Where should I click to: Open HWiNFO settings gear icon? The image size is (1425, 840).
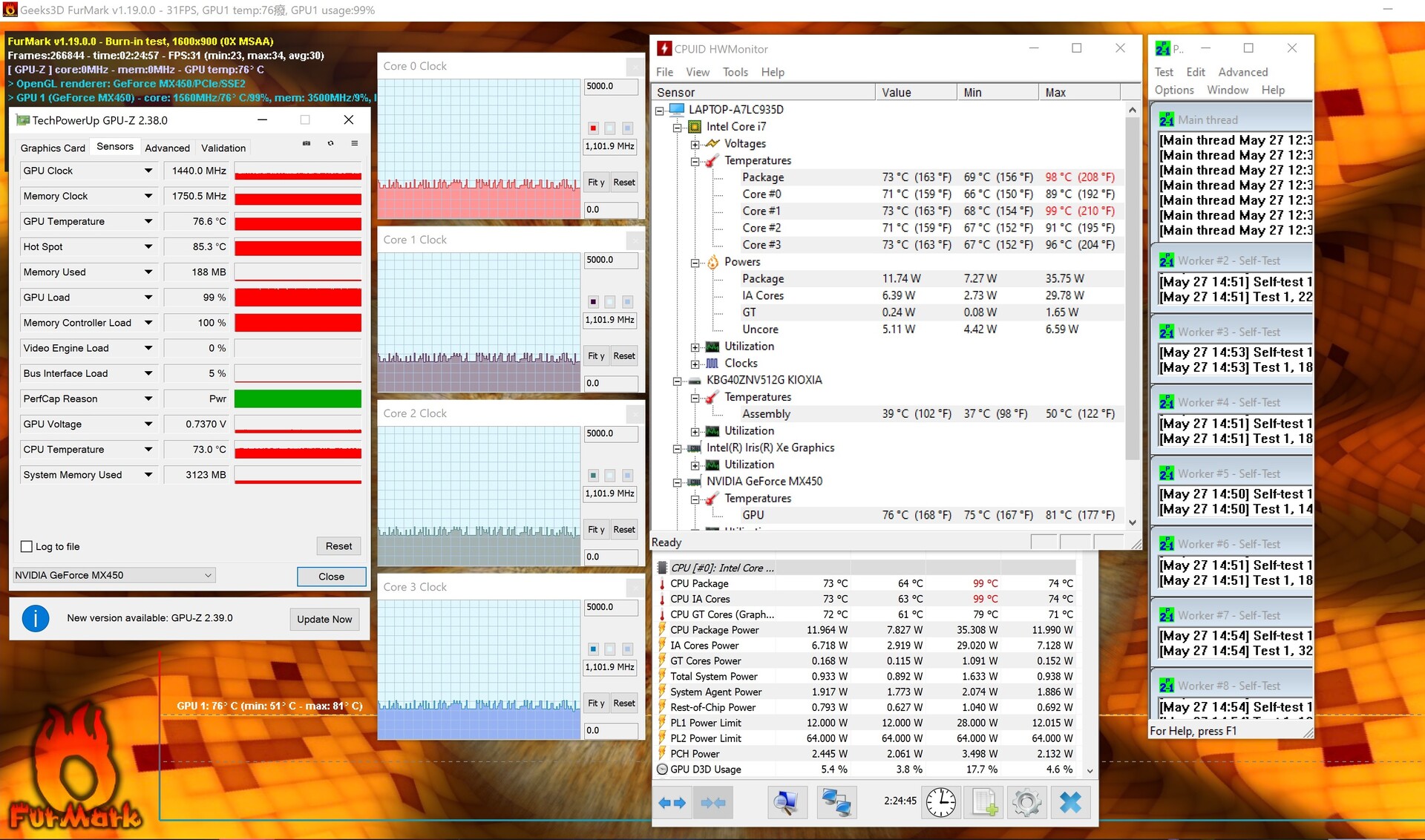click(x=1027, y=802)
